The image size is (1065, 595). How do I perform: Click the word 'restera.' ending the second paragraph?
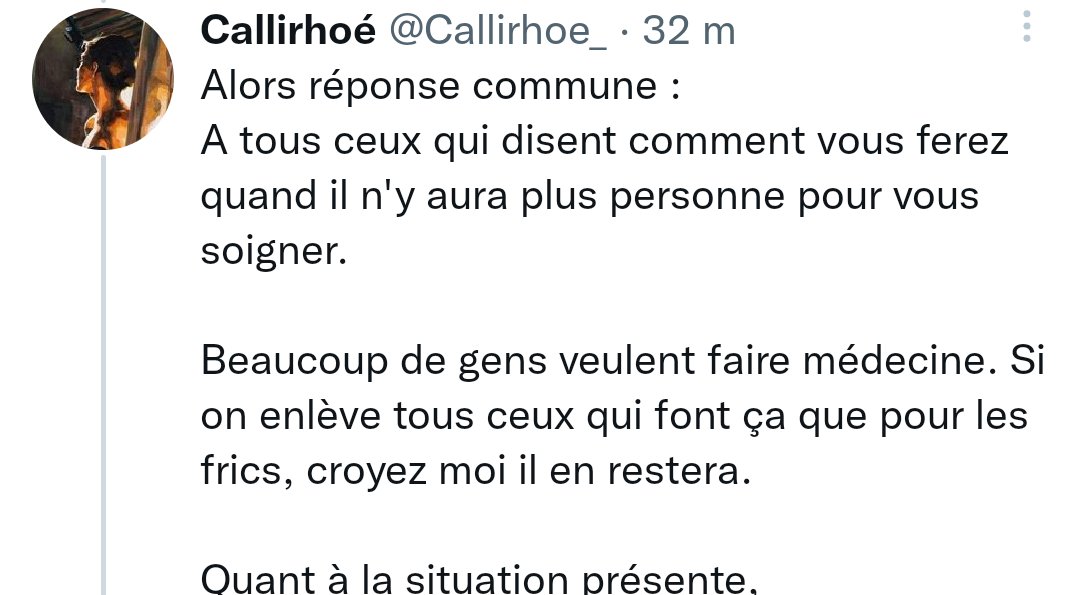[679, 472]
